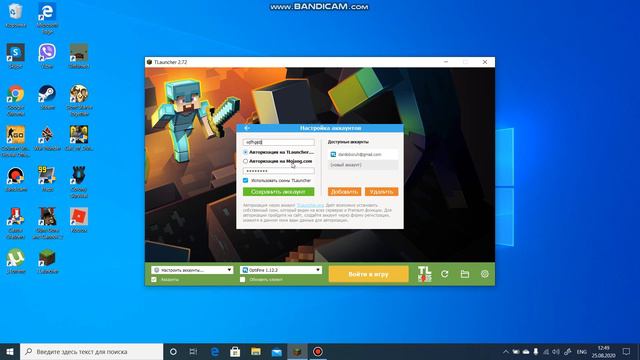Click the orange Delete account button

click(x=381, y=191)
